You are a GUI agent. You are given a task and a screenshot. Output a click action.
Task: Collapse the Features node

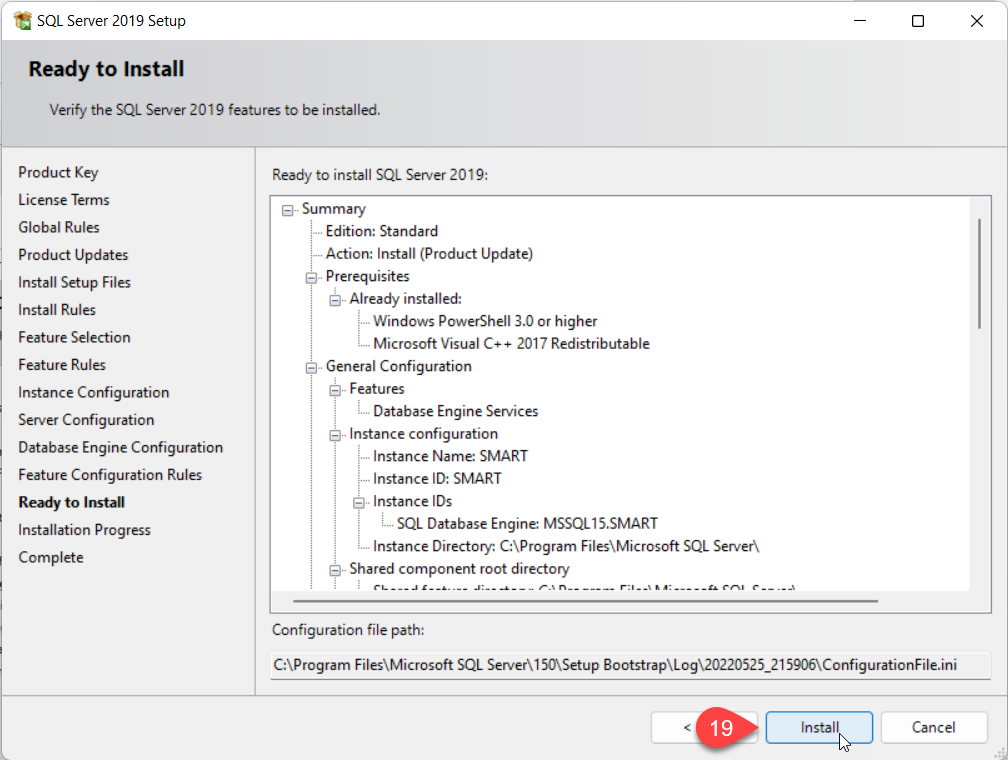335,390
